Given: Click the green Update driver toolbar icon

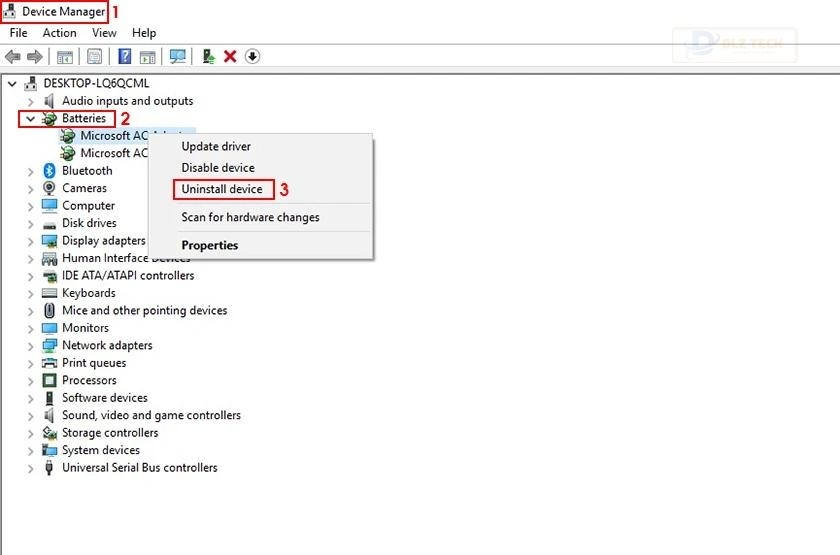Looking at the screenshot, I should (209, 56).
